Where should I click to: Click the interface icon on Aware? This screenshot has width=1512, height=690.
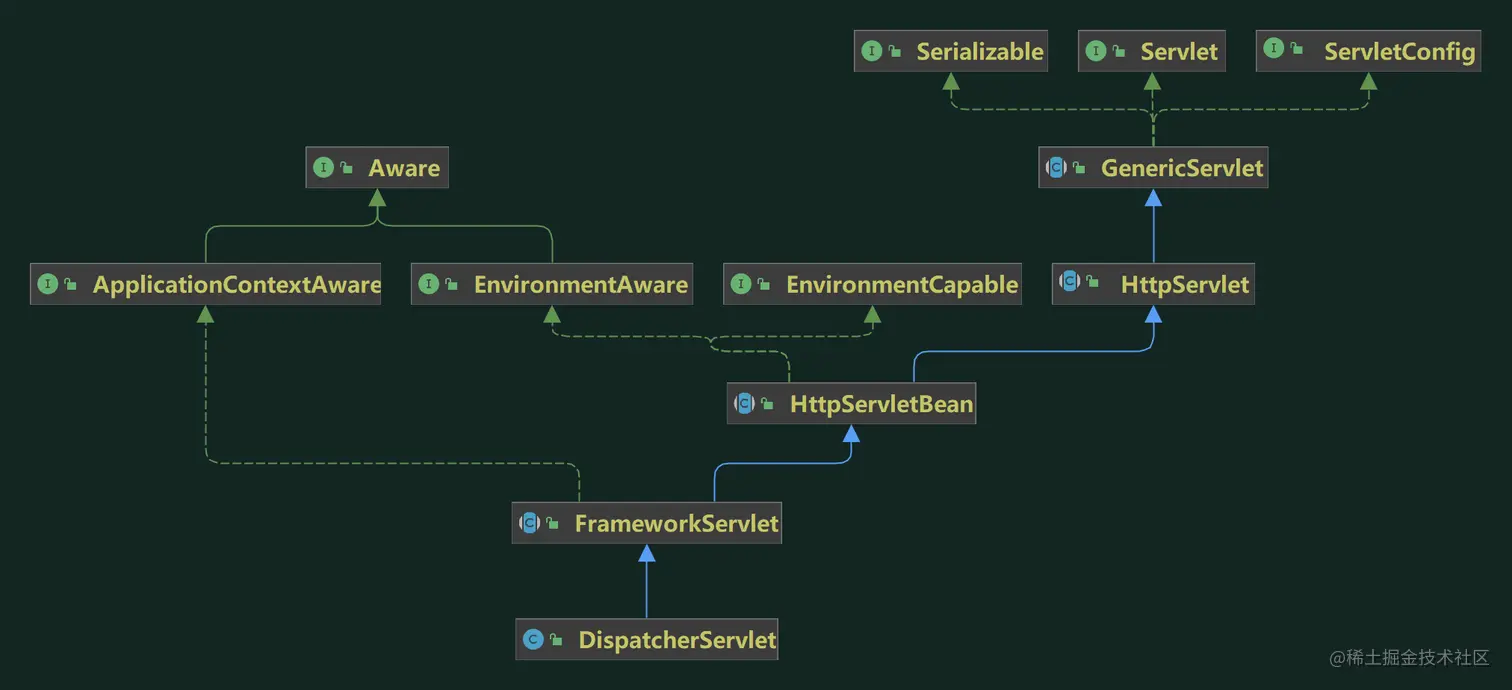click(x=323, y=168)
